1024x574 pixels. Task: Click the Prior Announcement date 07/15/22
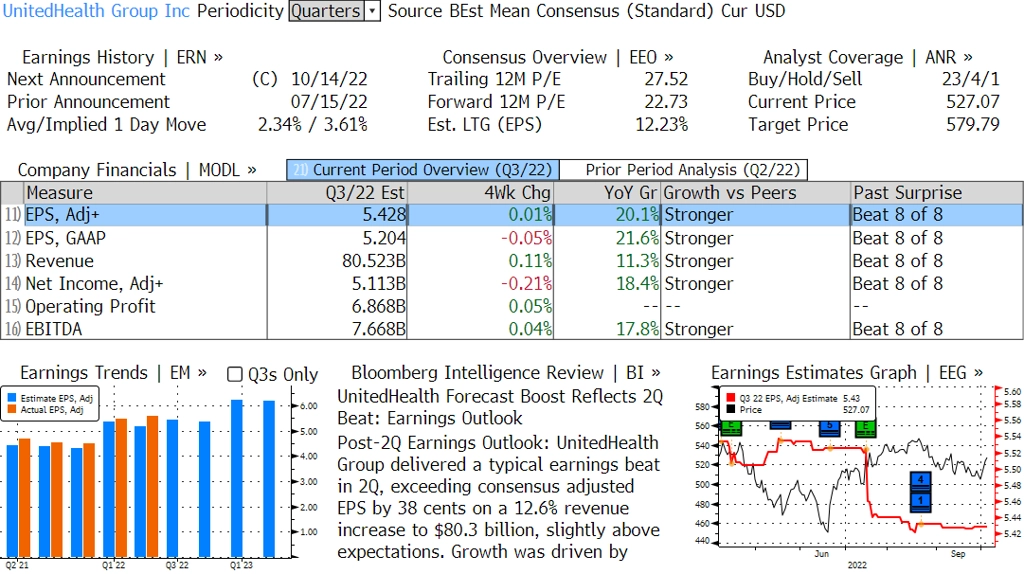coord(329,102)
